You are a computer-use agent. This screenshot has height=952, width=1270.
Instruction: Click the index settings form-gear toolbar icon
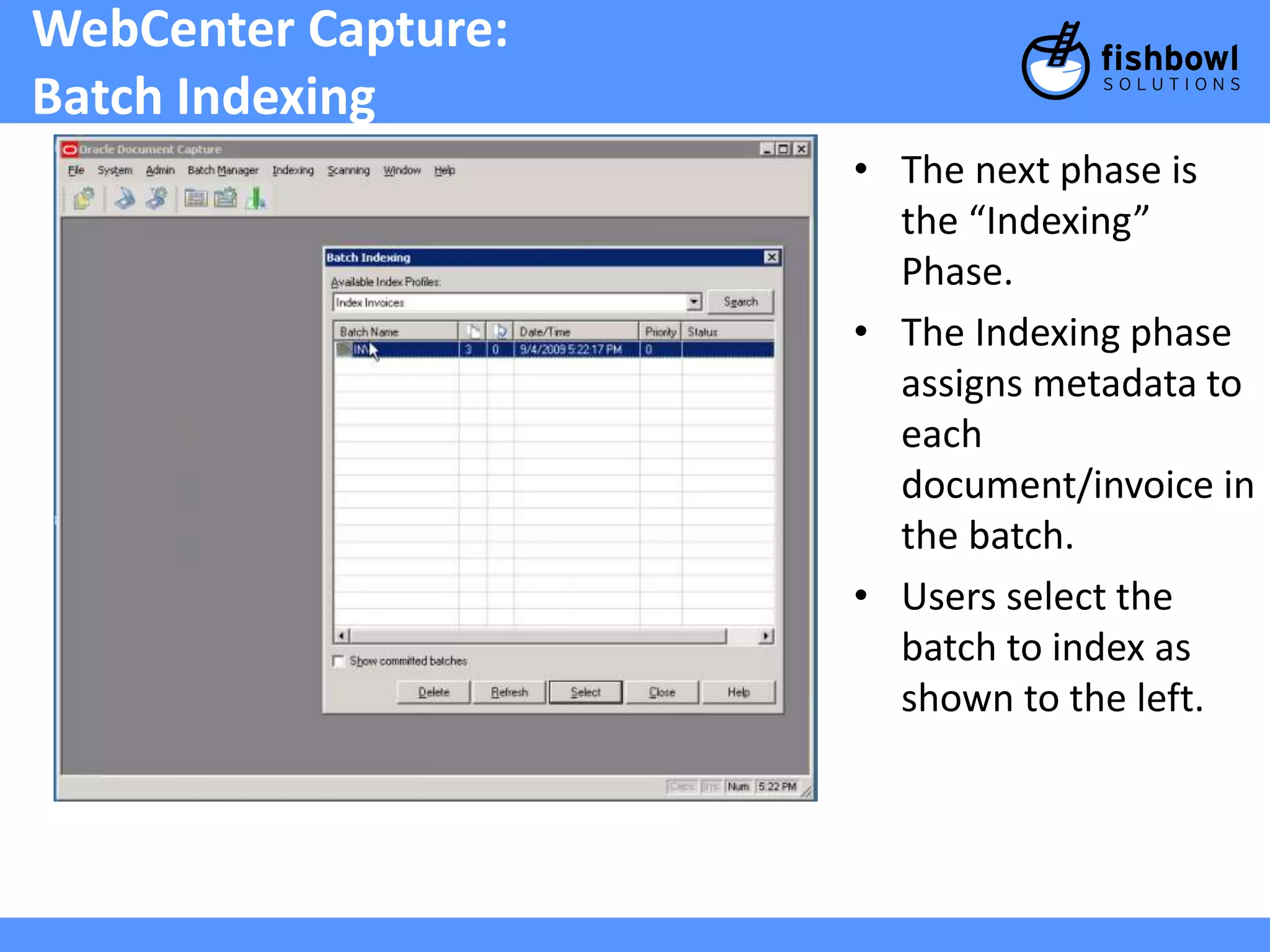coord(225,199)
